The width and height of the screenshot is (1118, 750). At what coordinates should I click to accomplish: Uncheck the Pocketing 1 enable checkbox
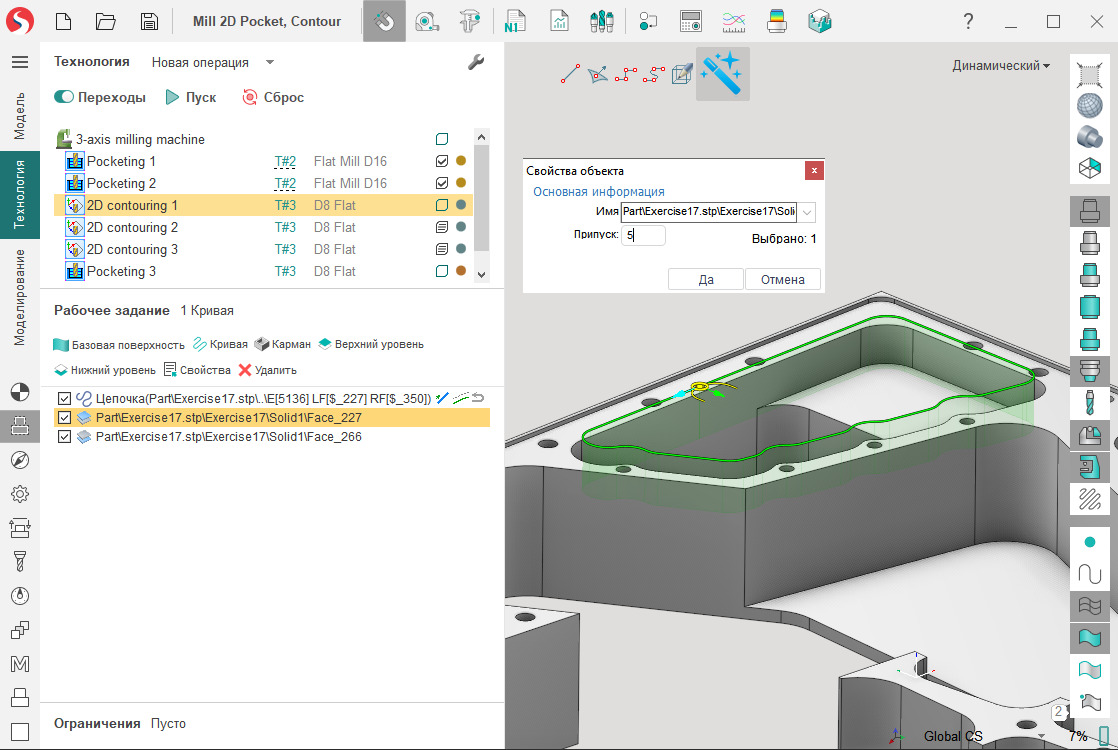(442, 161)
